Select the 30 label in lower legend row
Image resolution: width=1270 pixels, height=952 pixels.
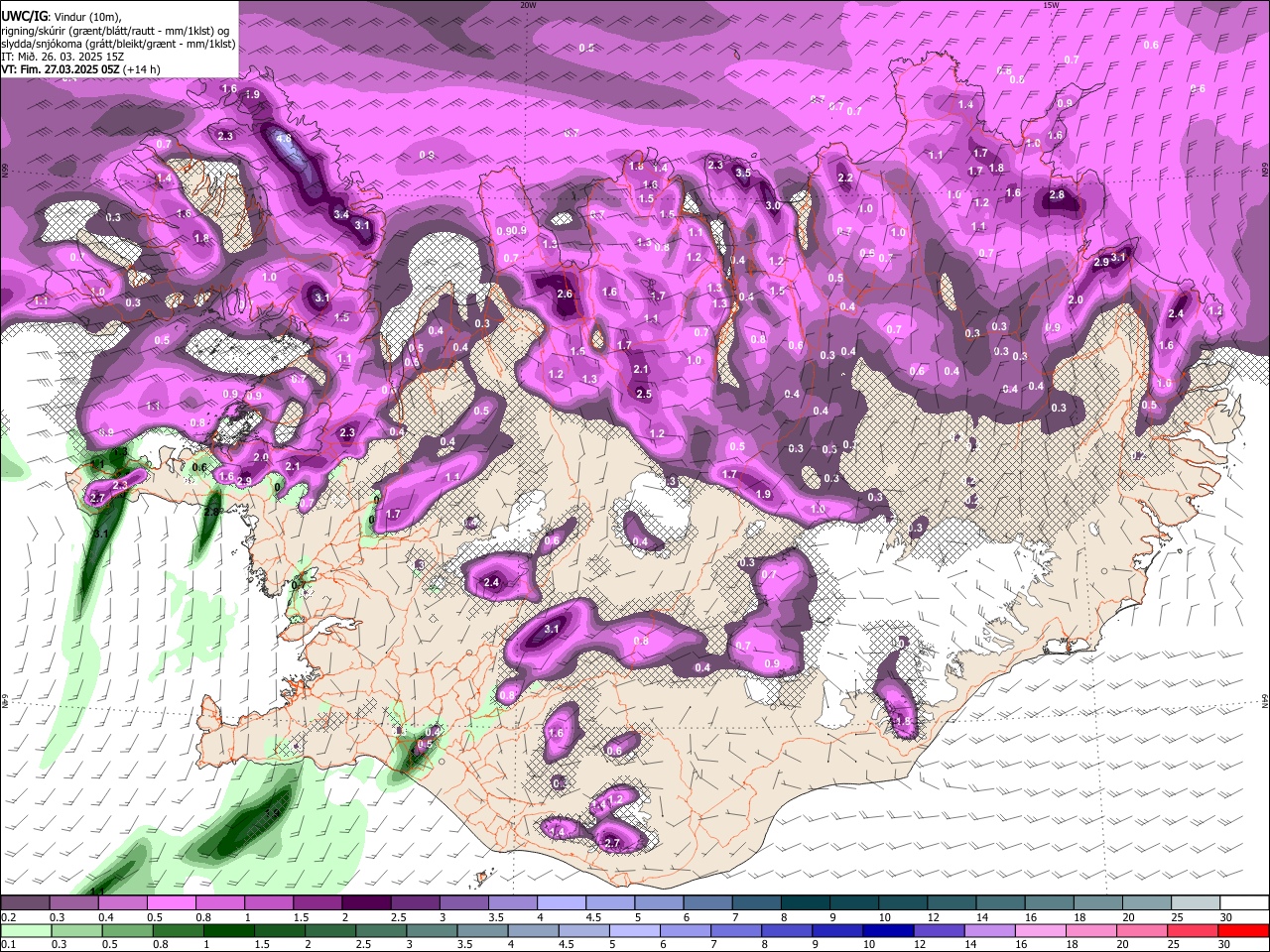(x=1222, y=945)
